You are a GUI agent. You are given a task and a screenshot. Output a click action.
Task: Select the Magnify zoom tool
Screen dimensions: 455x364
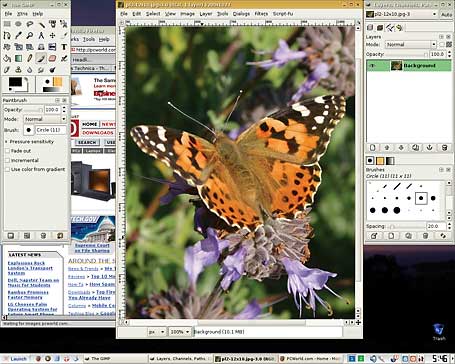(x=30, y=35)
